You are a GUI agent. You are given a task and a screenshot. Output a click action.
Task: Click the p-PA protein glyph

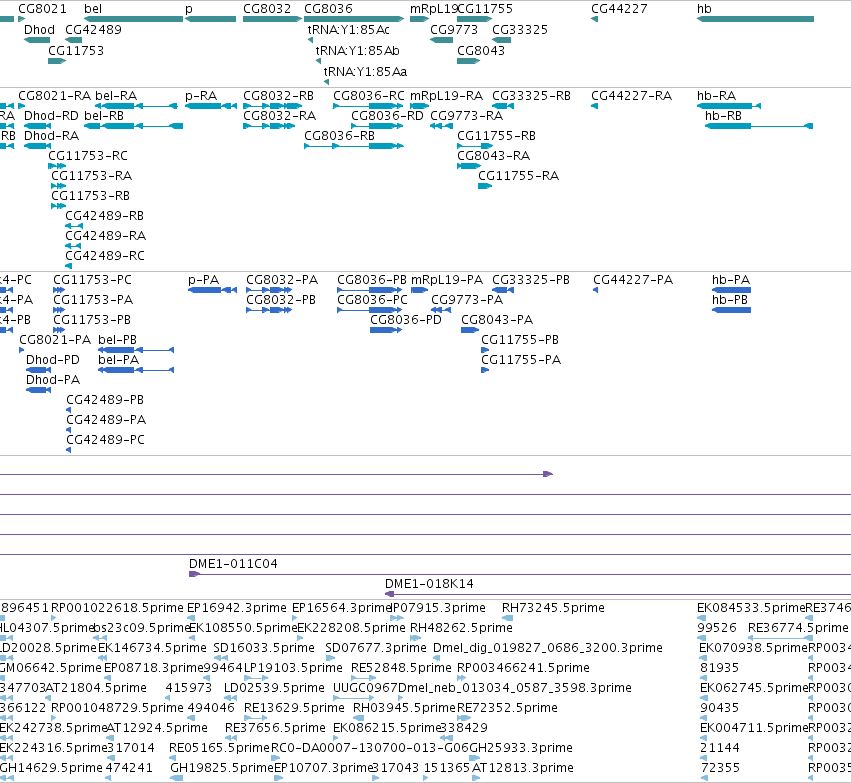pos(212,290)
